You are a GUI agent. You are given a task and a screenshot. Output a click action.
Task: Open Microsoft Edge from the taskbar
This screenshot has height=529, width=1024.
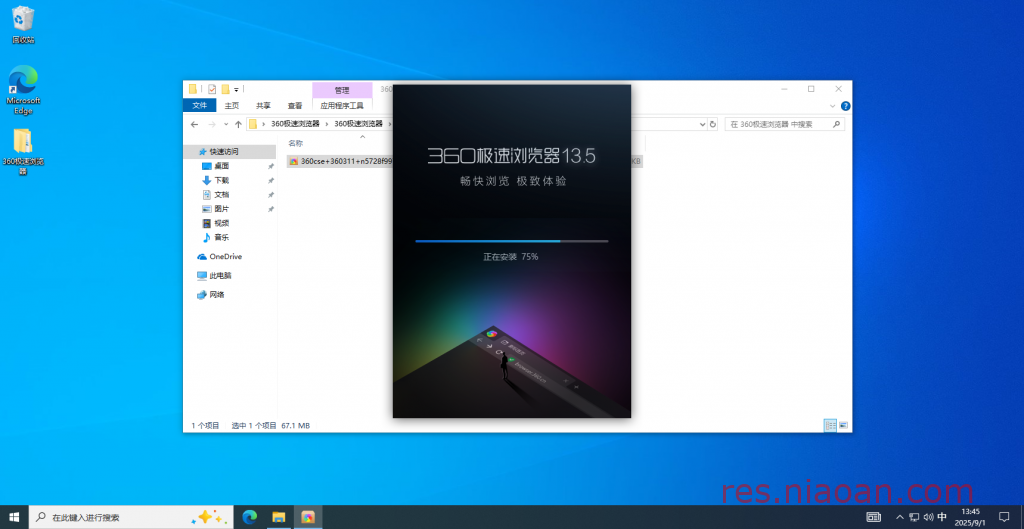click(x=249, y=517)
